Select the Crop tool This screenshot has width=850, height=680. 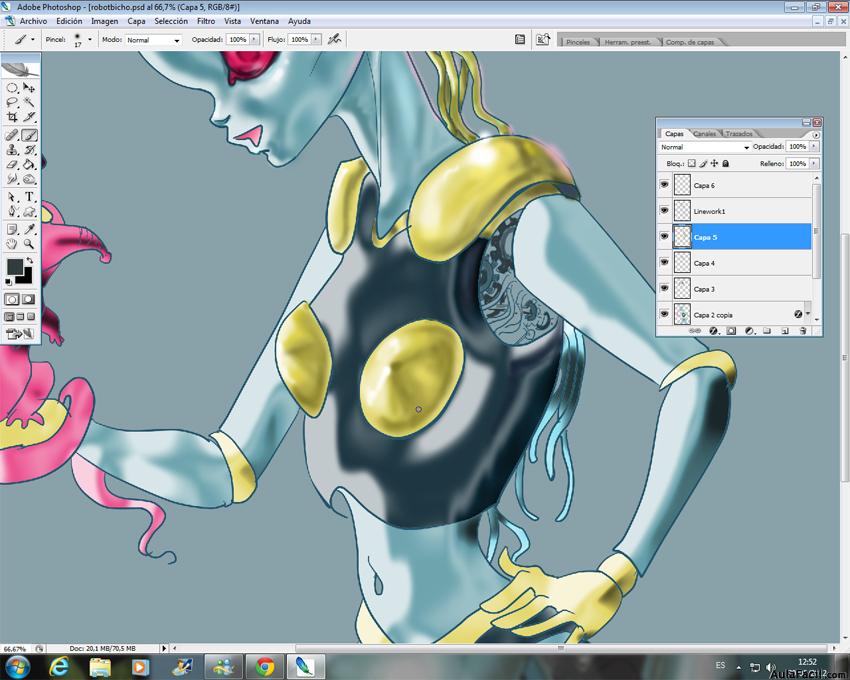point(12,117)
